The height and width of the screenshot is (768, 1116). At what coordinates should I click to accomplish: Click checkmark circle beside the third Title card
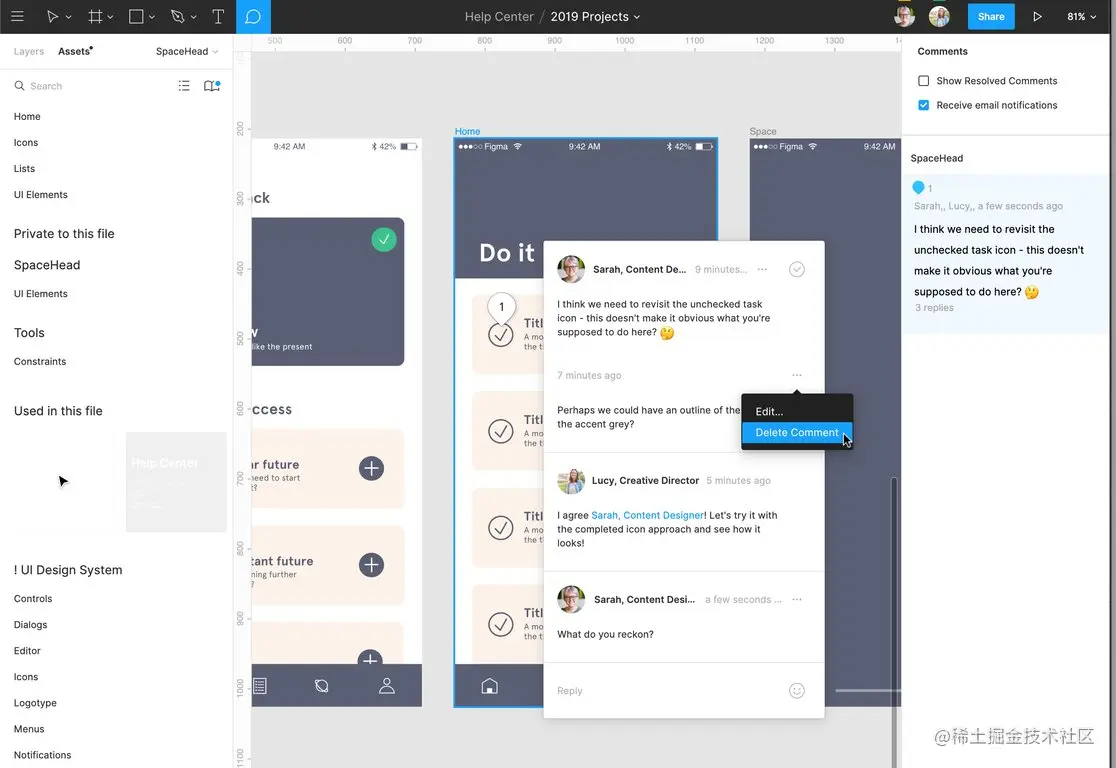pyautogui.click(x=500, y=527)
